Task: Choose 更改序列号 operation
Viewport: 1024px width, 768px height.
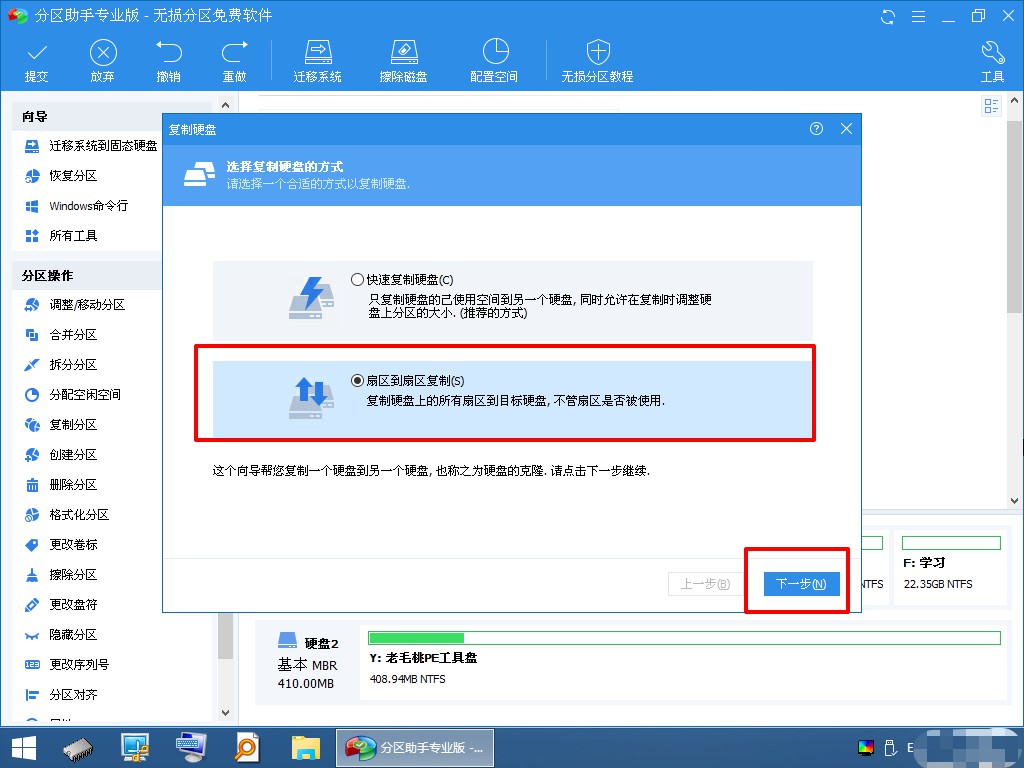Action: [67, 665]
